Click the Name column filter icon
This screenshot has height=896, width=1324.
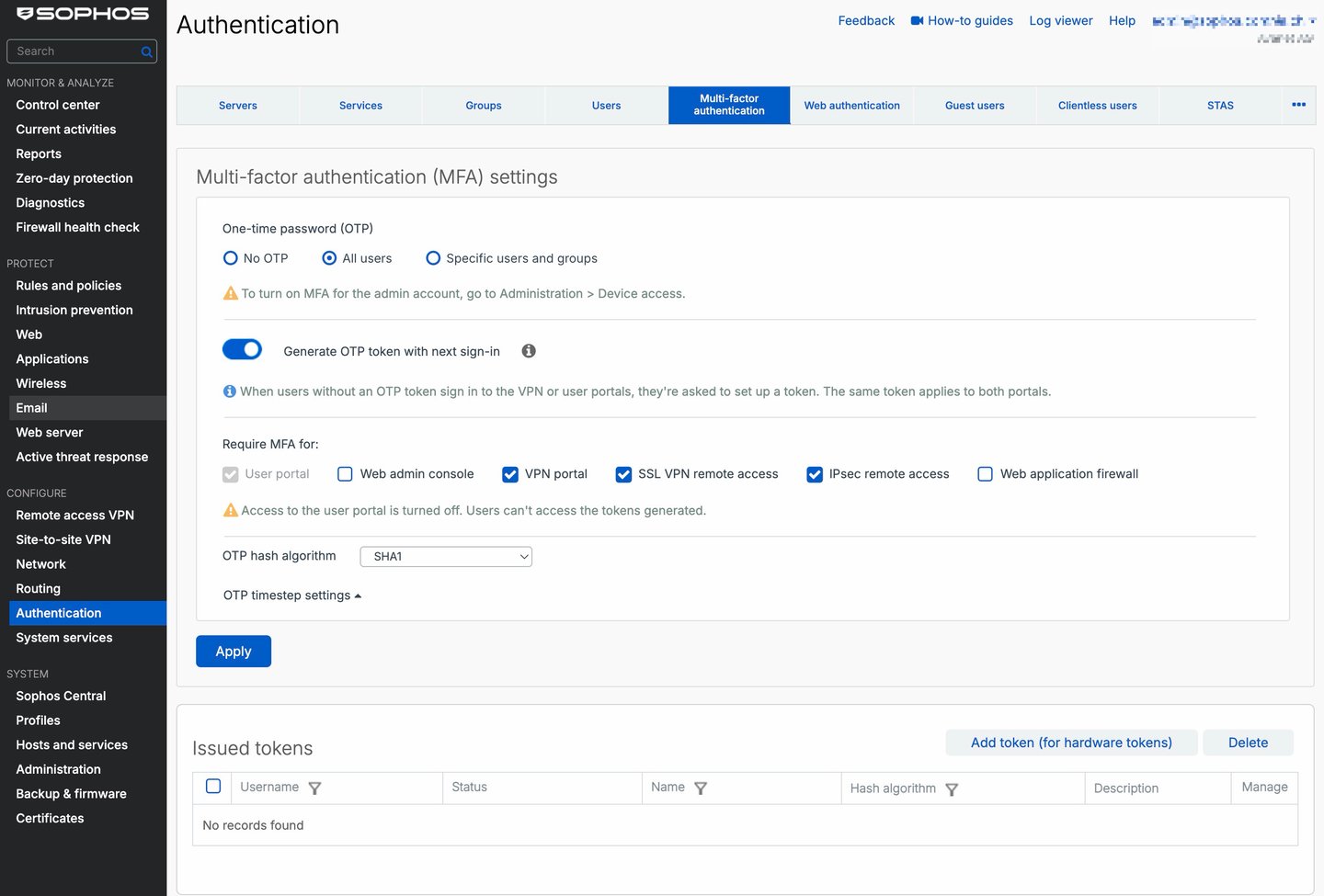coord(701,788)
